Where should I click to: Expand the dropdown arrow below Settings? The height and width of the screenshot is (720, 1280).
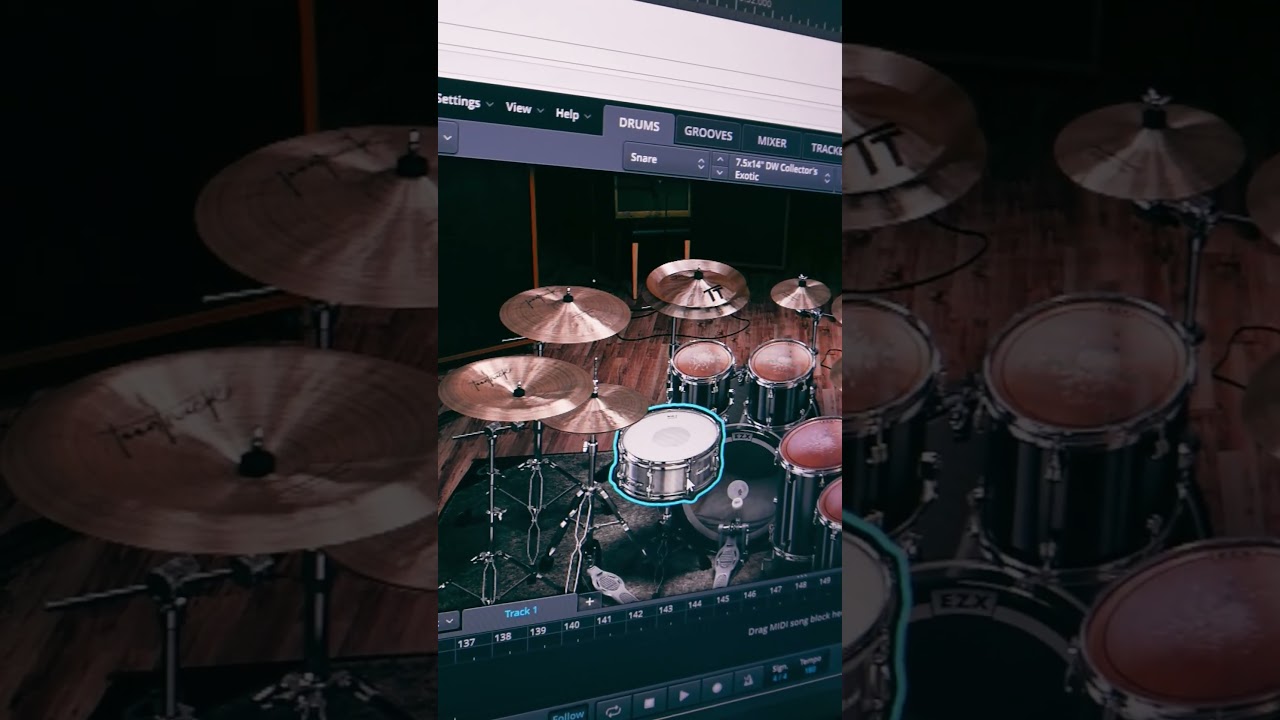[447, 137]
